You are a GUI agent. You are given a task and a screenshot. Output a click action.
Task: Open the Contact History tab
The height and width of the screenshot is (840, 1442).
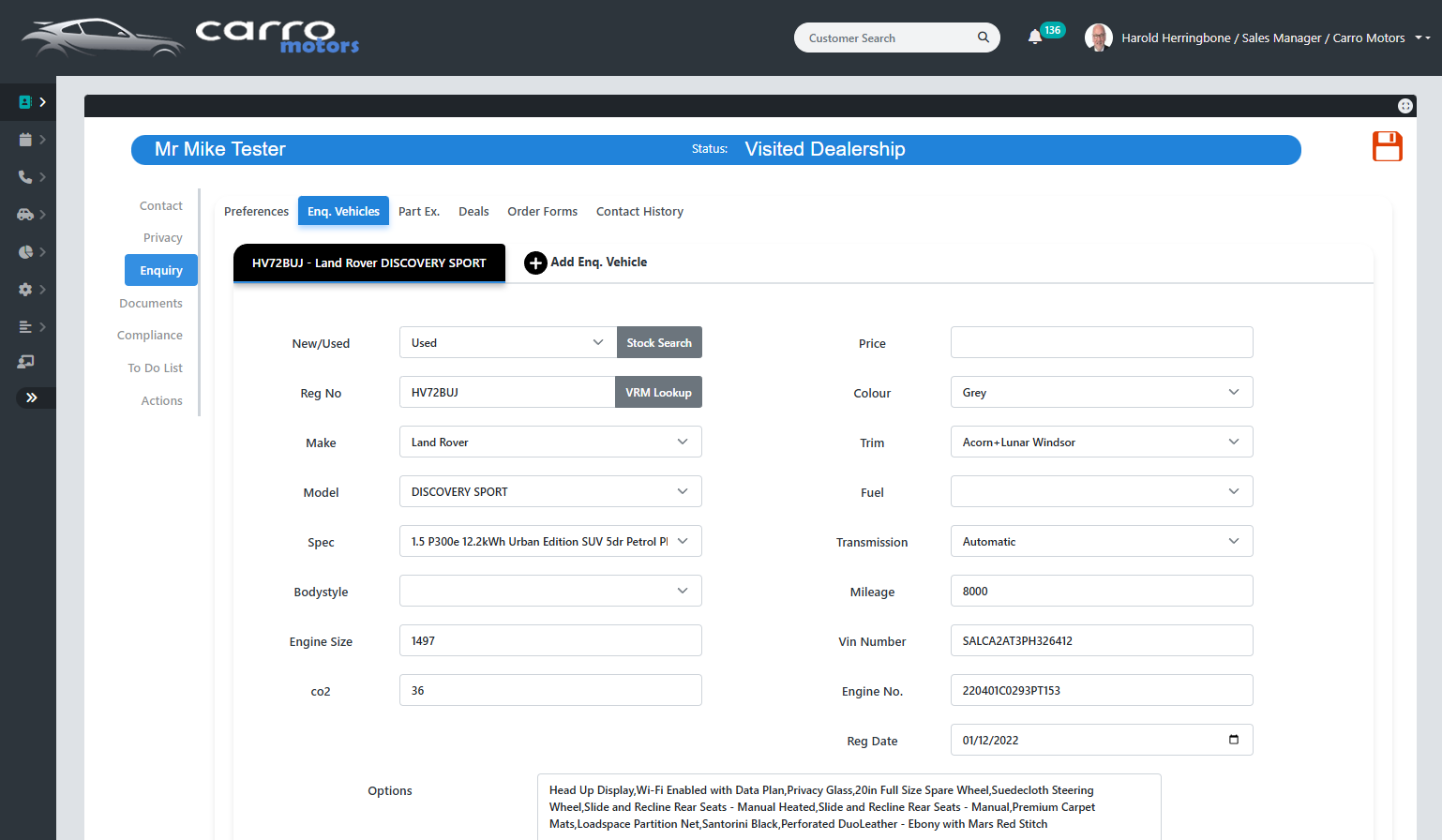coord(639,212)
